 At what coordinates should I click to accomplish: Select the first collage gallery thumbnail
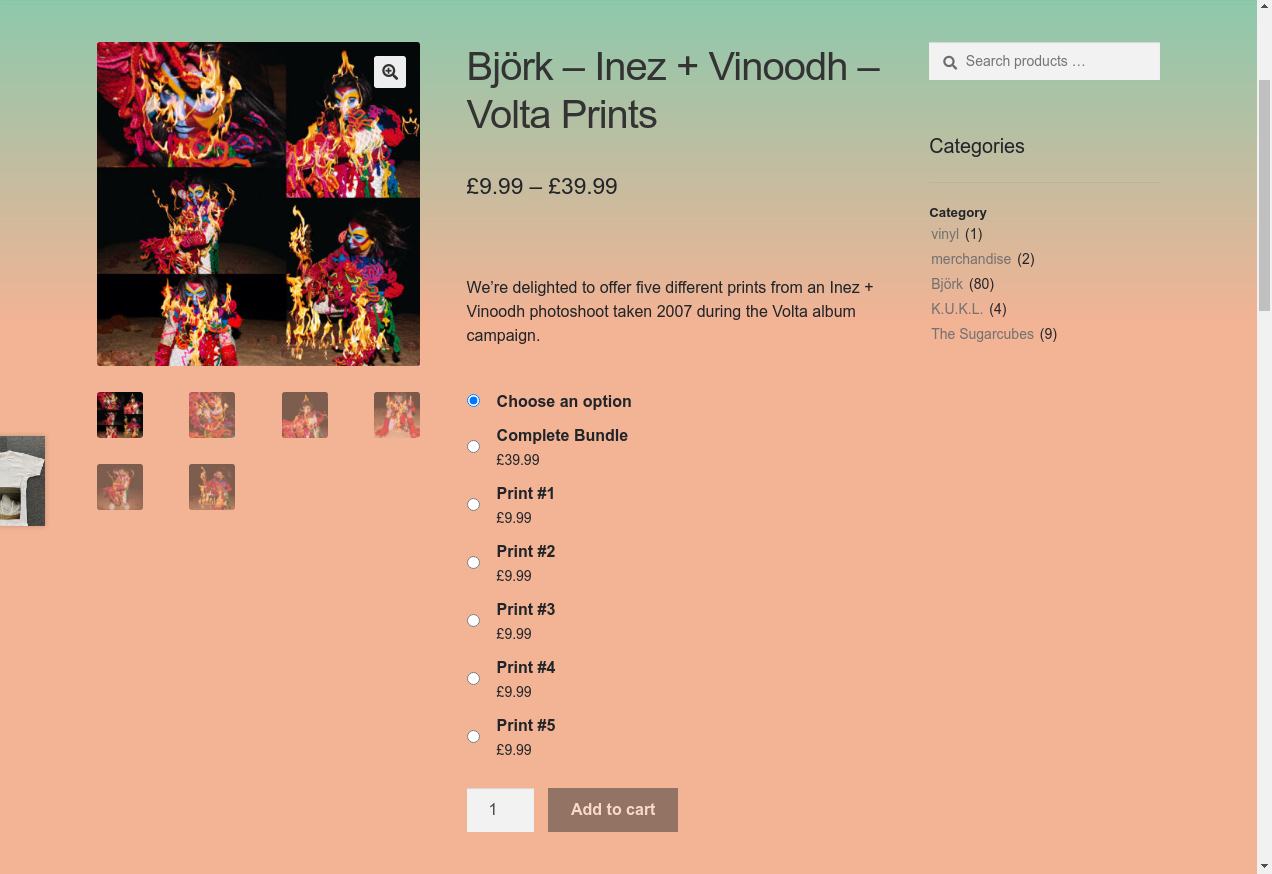120,415
